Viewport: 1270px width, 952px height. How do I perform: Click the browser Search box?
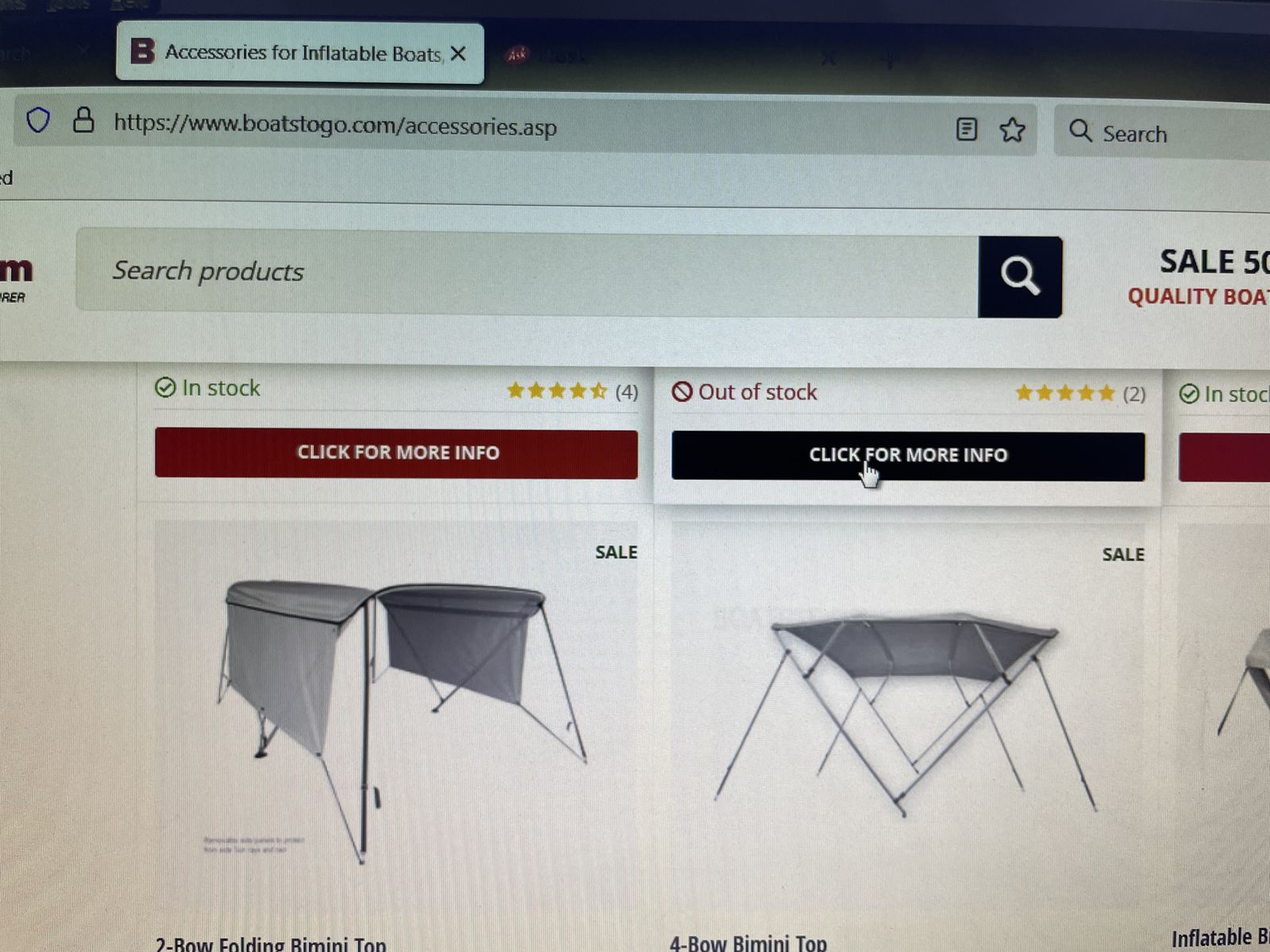point(1163,132)
